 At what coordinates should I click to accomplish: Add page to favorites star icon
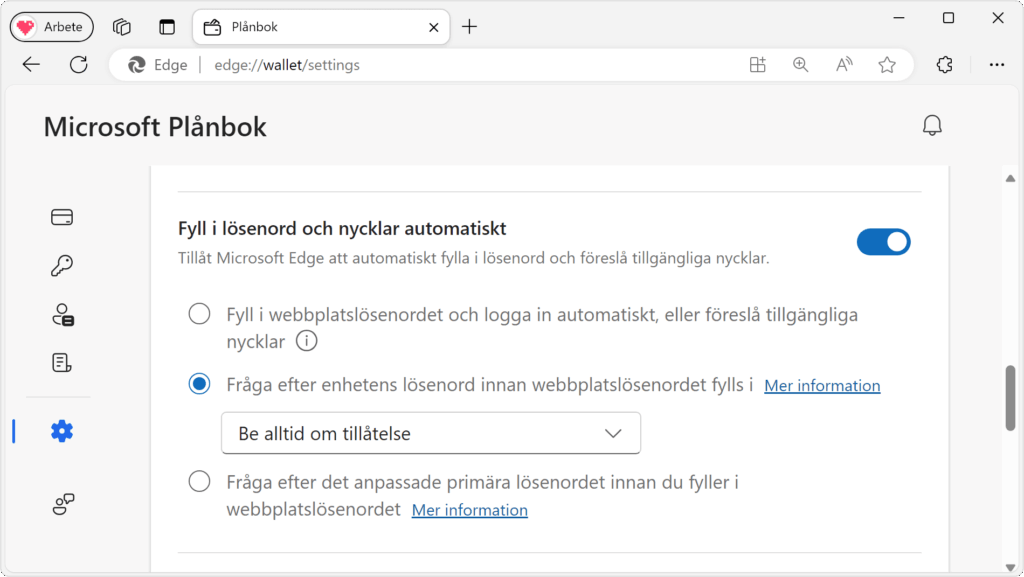(x=887, y=65)
